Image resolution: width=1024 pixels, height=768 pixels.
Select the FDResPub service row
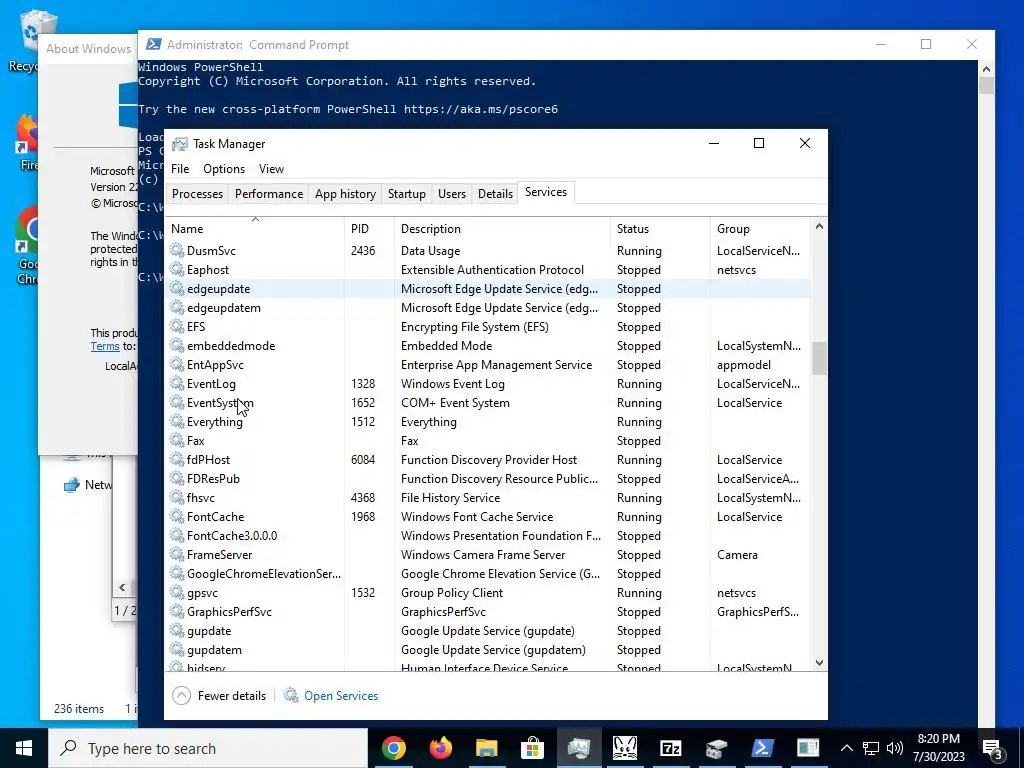coord(488,478)
